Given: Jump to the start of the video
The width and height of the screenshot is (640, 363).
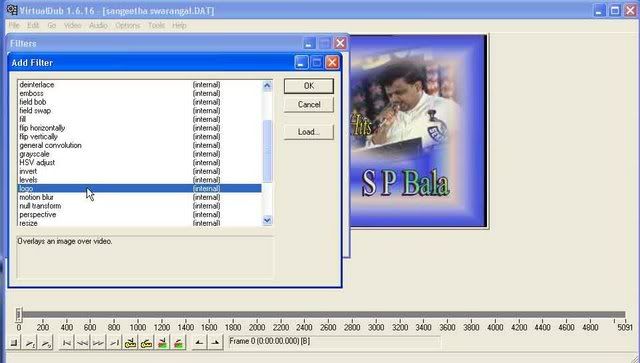Looking at the screenshot, I should pyautogui.click(x=67, y=343).
